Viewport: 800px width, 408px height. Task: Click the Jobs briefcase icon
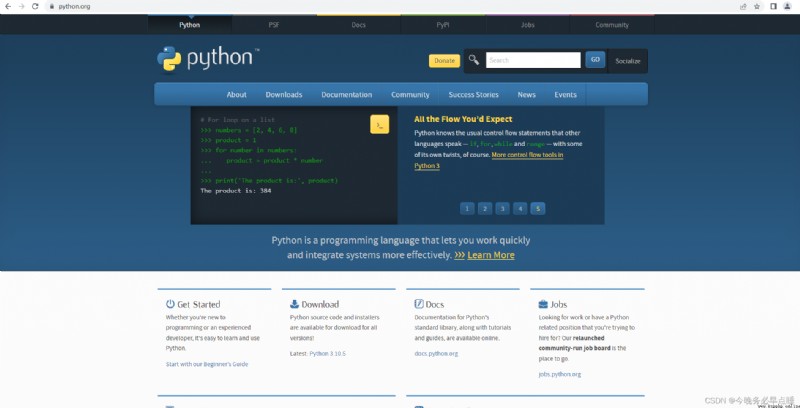coord(543,304)
